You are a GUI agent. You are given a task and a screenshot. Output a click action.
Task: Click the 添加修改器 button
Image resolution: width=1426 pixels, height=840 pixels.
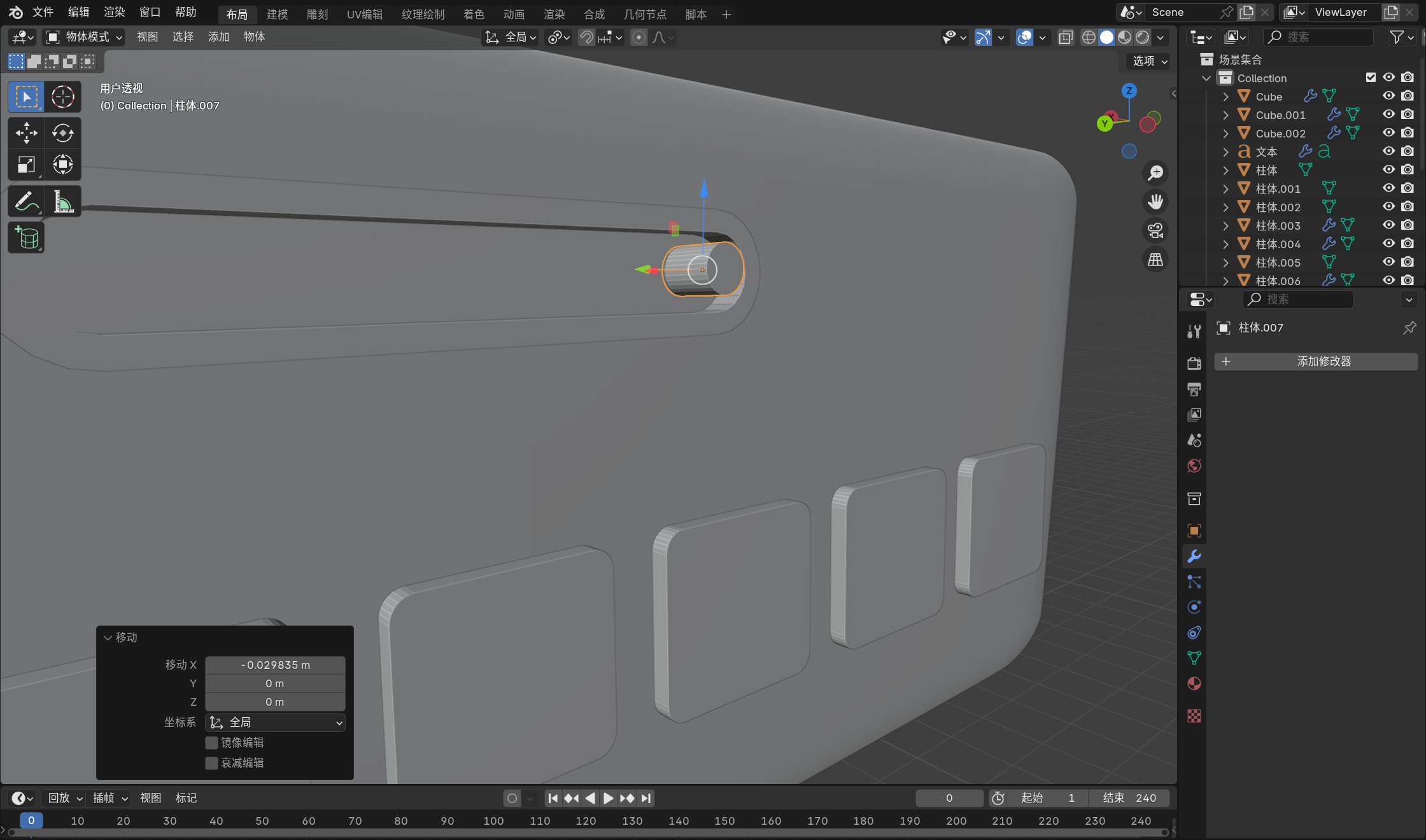[1316, 361]
